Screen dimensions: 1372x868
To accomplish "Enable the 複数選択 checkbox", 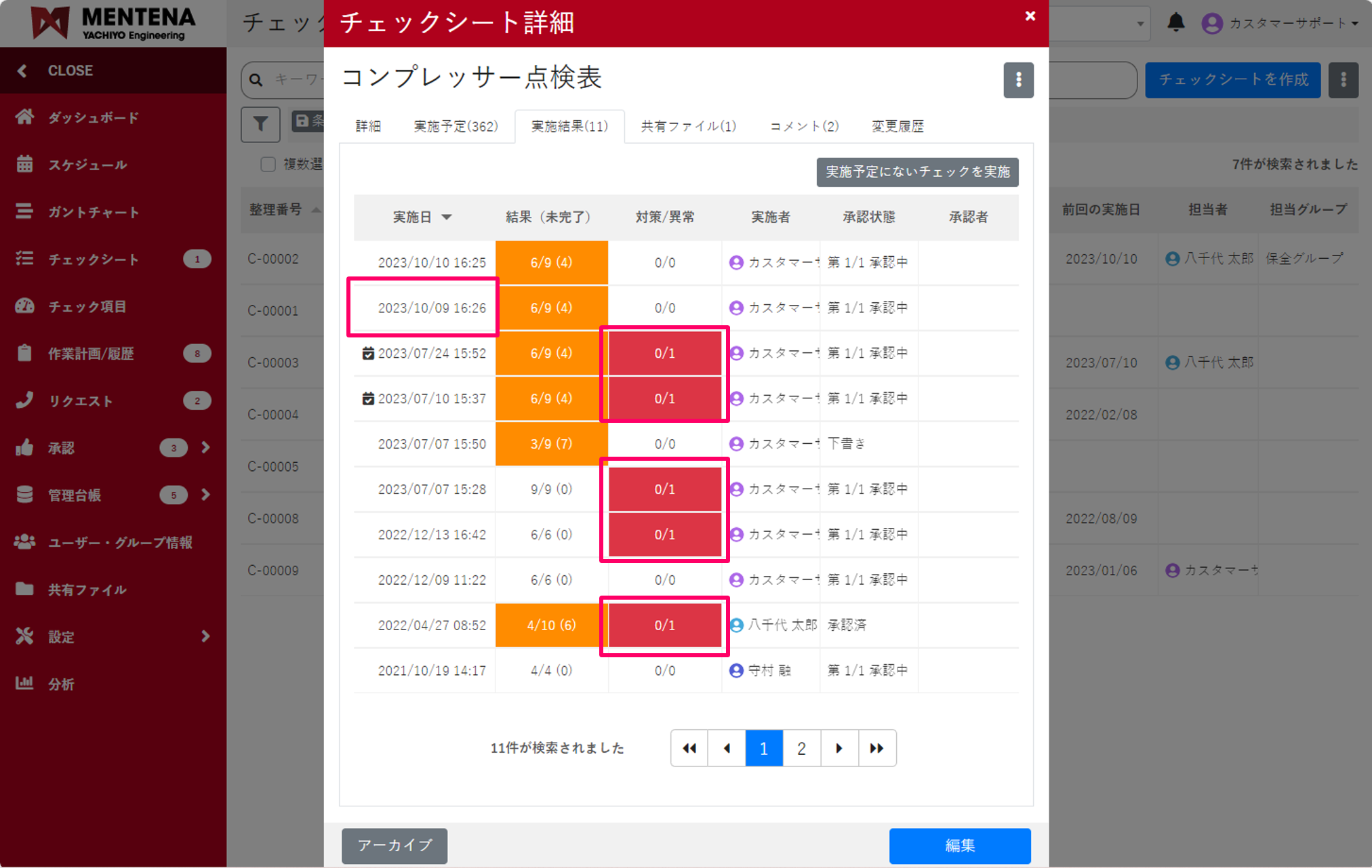I will tap(268, 164).
